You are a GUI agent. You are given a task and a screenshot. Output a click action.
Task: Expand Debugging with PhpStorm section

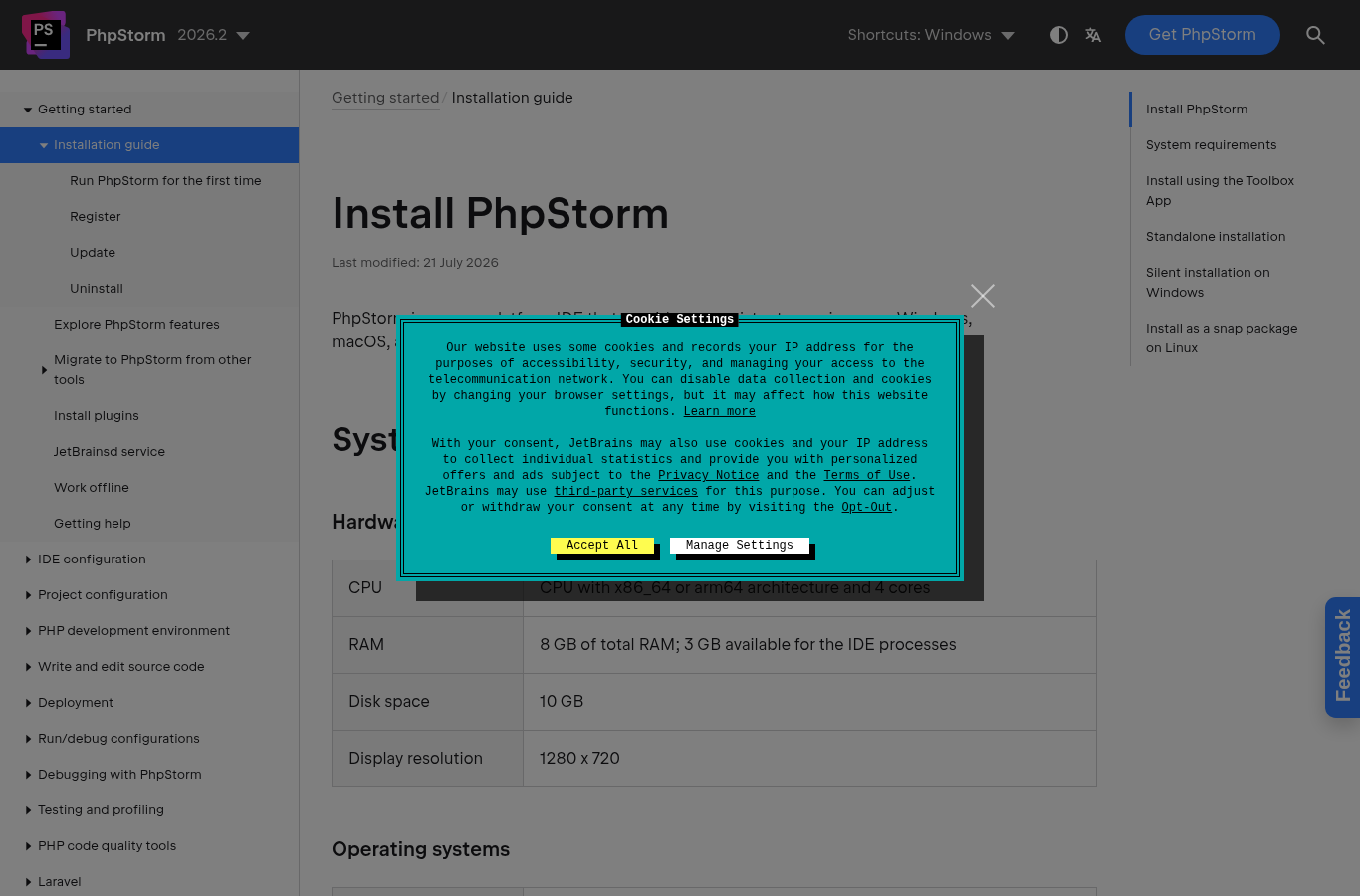click(x=28, y=775)
